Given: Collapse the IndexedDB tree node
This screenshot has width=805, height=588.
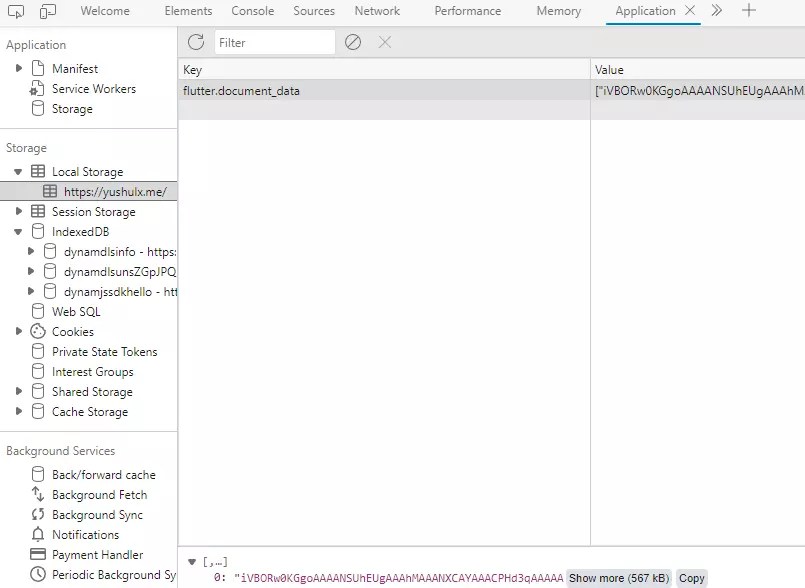Looking at the screenshot, I should point(18,231).
